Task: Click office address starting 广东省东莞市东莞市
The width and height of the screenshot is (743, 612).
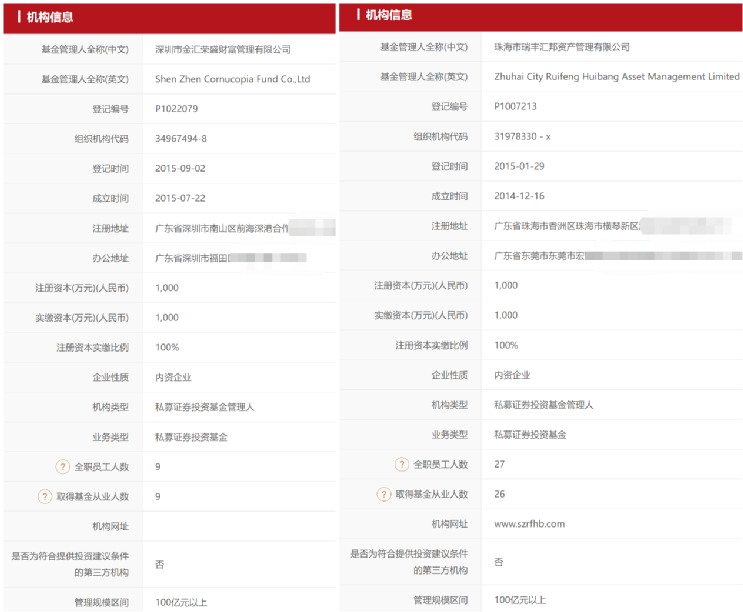Action: [540, 256]
